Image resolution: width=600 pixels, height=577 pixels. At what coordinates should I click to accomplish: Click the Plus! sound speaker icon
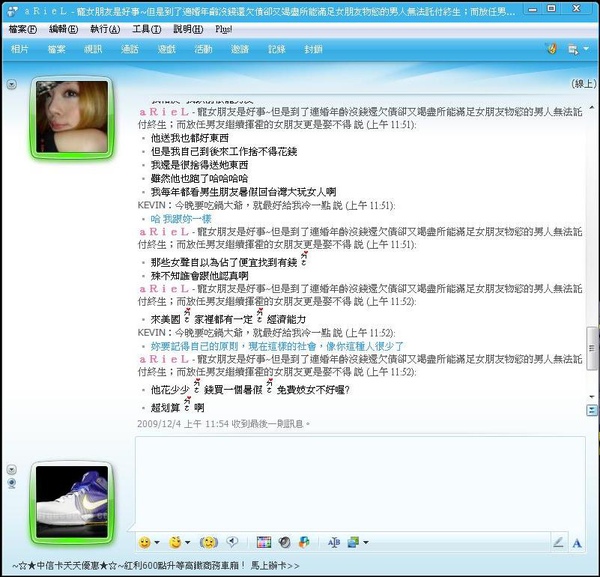[284, 542]
